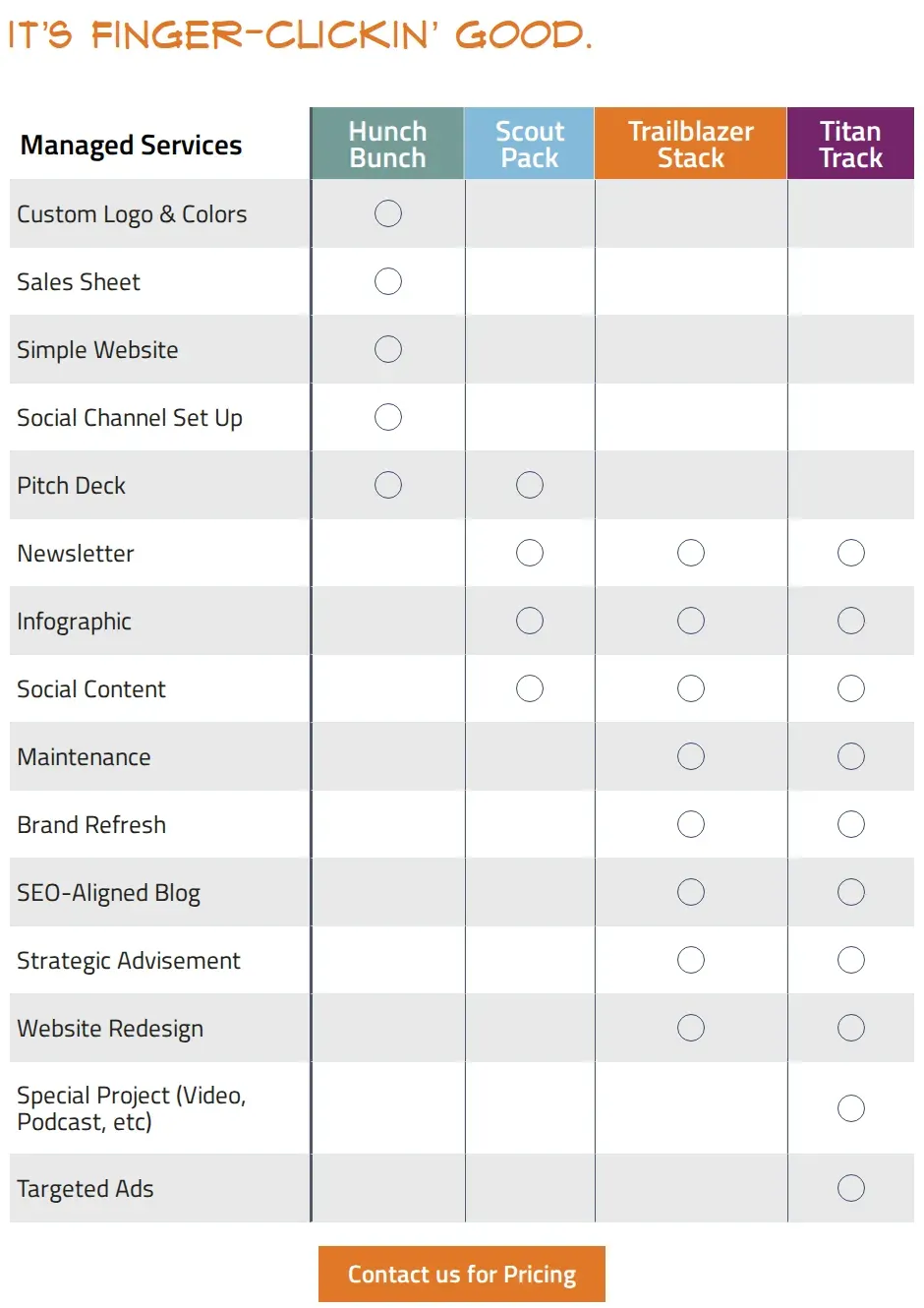Select Hunch Bunch circle for Custom Logo & Colors
The width and height of the screenshot is (924, 1308).
pyautogui.click(x=388, y=213)
